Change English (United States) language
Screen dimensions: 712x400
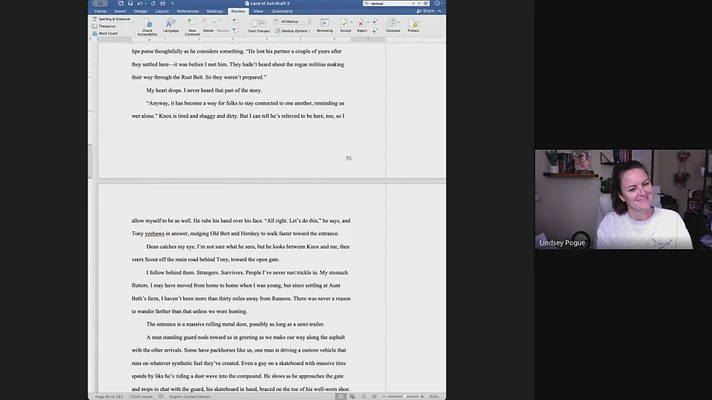(189, 396)
